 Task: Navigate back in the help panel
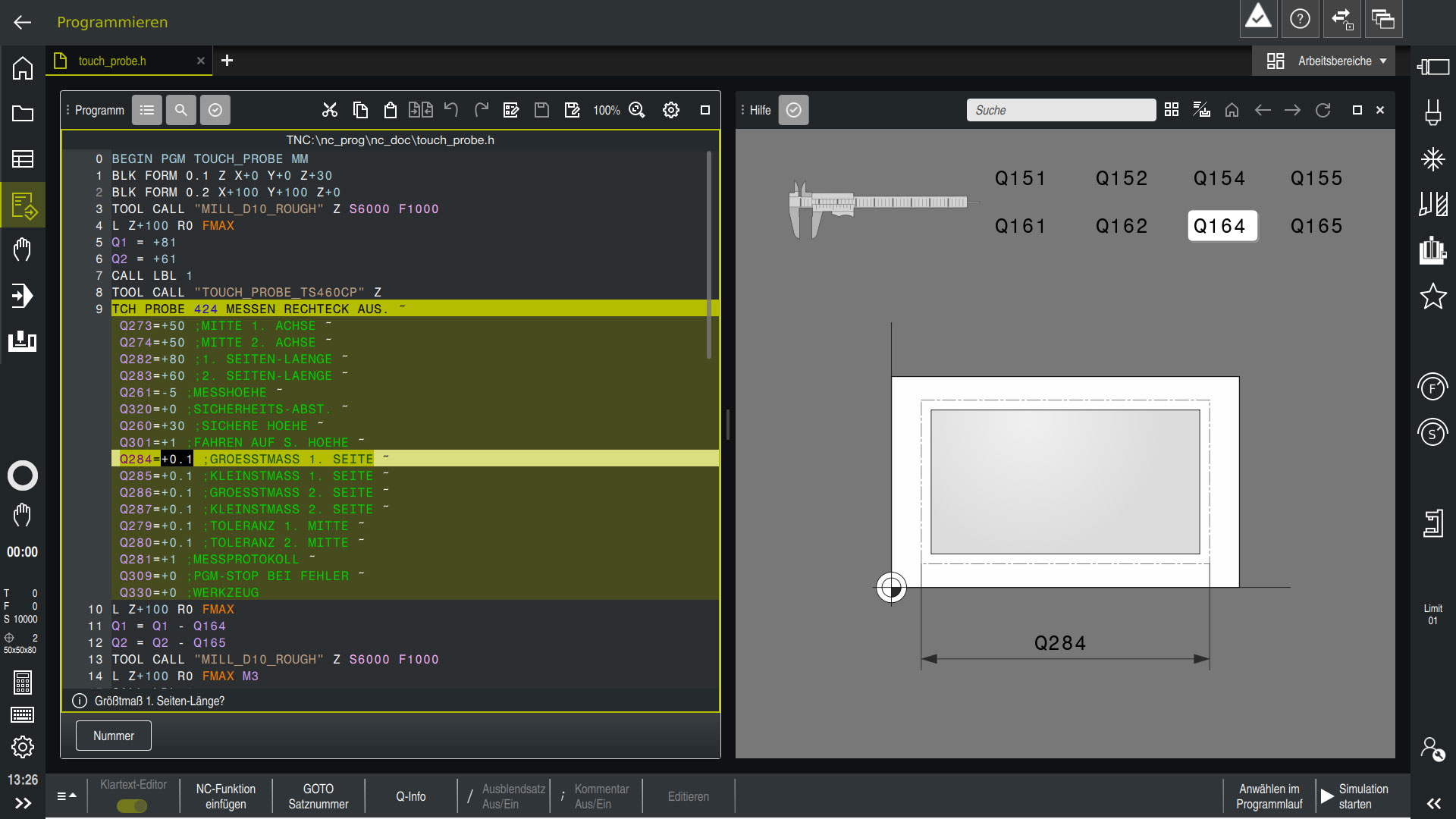pos(1263,110)
